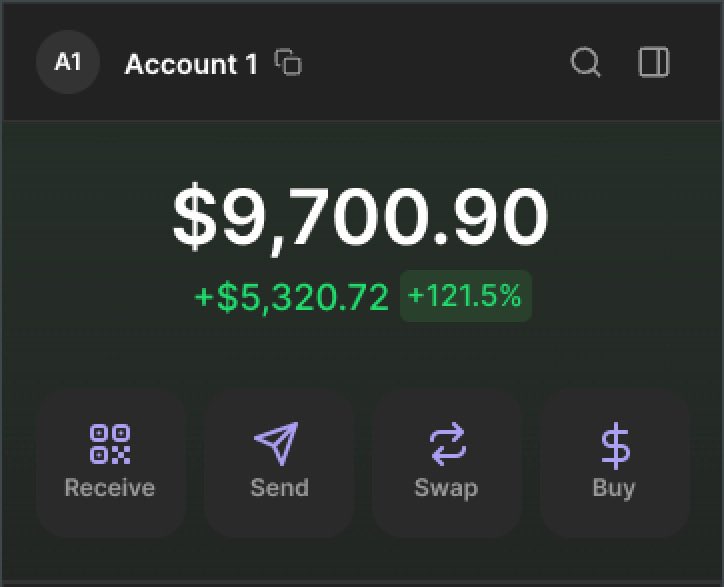This screenshot has width=724, height=587.
Task: Select the Receive tile background
Action: tap(111, 463)
